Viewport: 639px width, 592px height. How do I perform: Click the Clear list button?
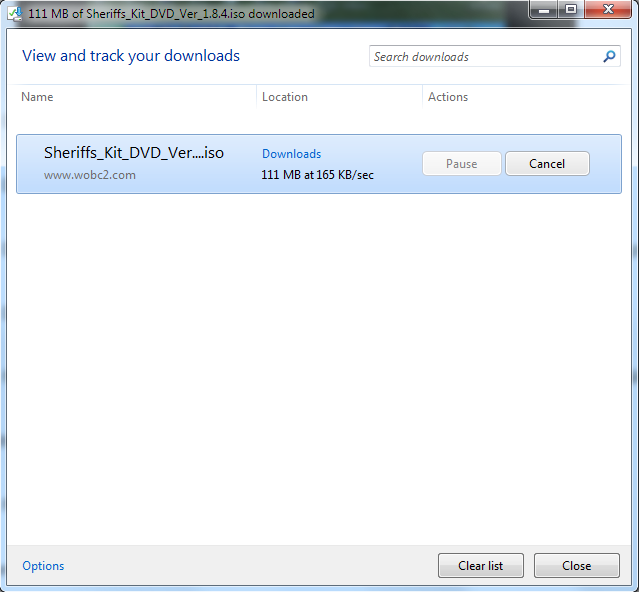pyautogui.click(x=481, y=566)
